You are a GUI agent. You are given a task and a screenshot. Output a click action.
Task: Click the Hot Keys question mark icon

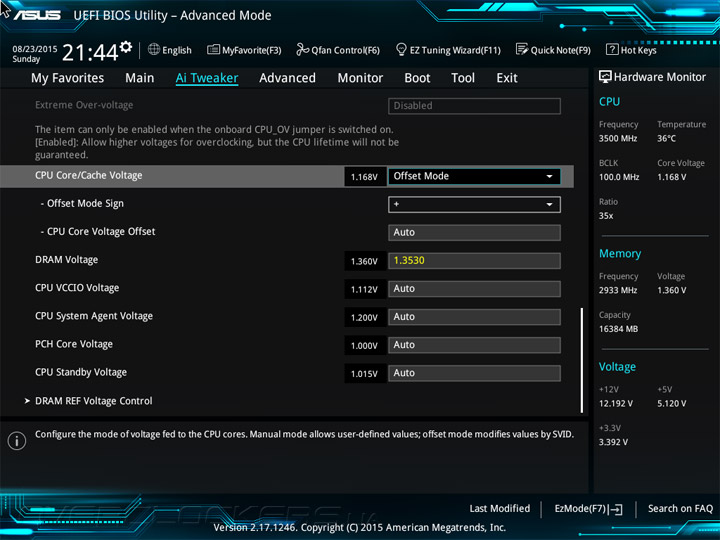point(612,49)
